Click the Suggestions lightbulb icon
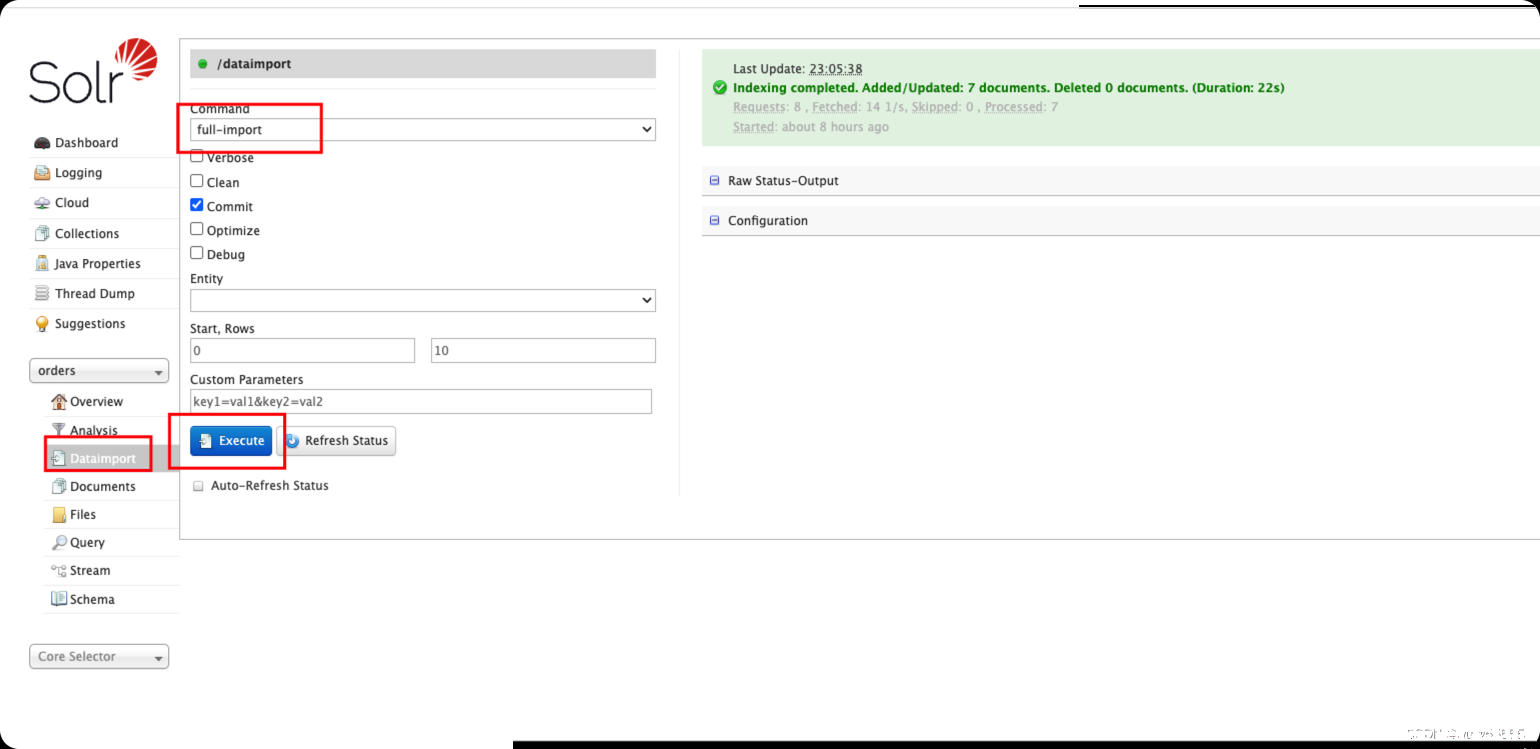 [x=42, y=323]
